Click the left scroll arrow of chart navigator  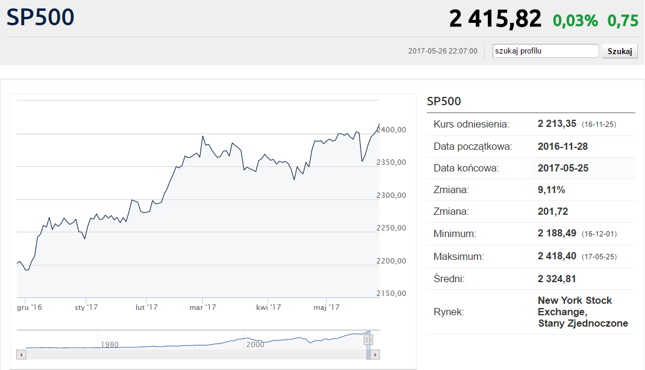pyautogui.click(x=21, y=354)
